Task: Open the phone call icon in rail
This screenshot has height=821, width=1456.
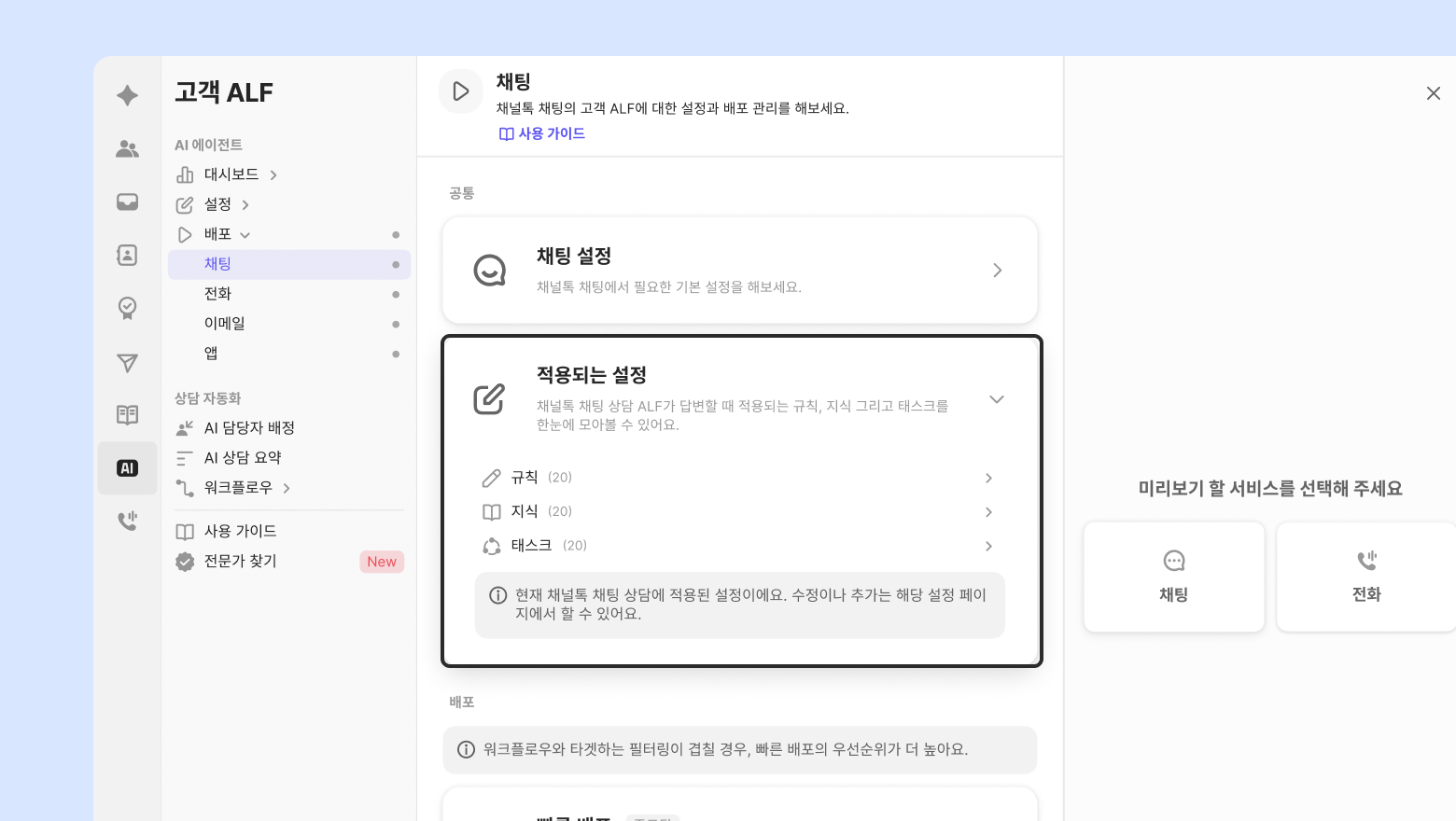Action: click(x=128, y=521)
